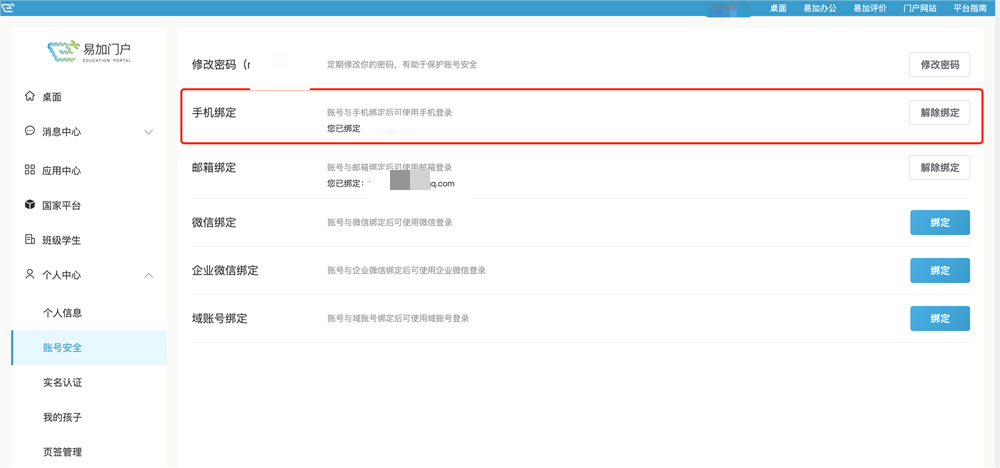Click description 账号与微信绑定后可使用微信登录

click(390, 223)
